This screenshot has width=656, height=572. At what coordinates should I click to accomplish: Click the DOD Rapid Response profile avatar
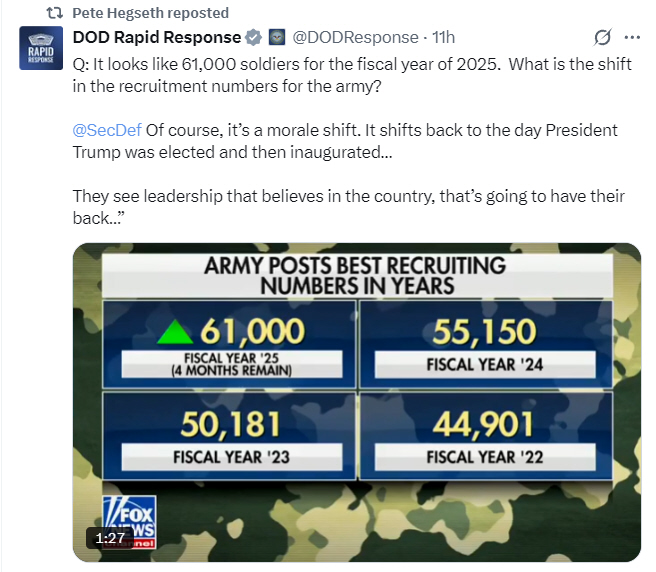[x=41, y=48]
